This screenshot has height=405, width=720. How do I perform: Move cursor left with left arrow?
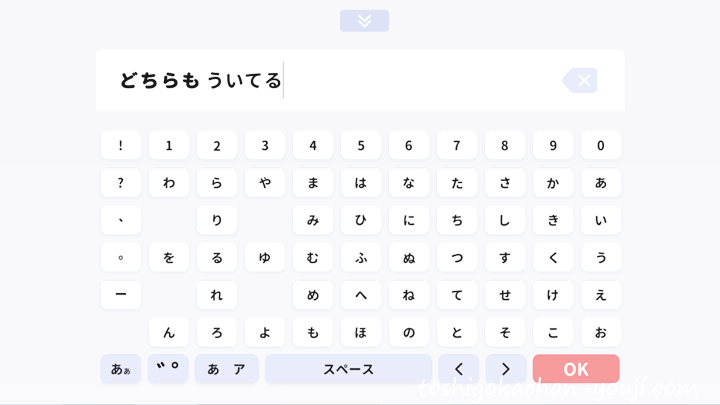pyautogui.click(x=458, y=369)
